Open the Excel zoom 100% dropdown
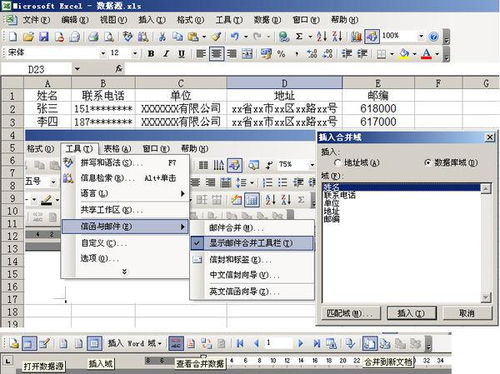Screen dimensions: 500x374 point(421,36)
